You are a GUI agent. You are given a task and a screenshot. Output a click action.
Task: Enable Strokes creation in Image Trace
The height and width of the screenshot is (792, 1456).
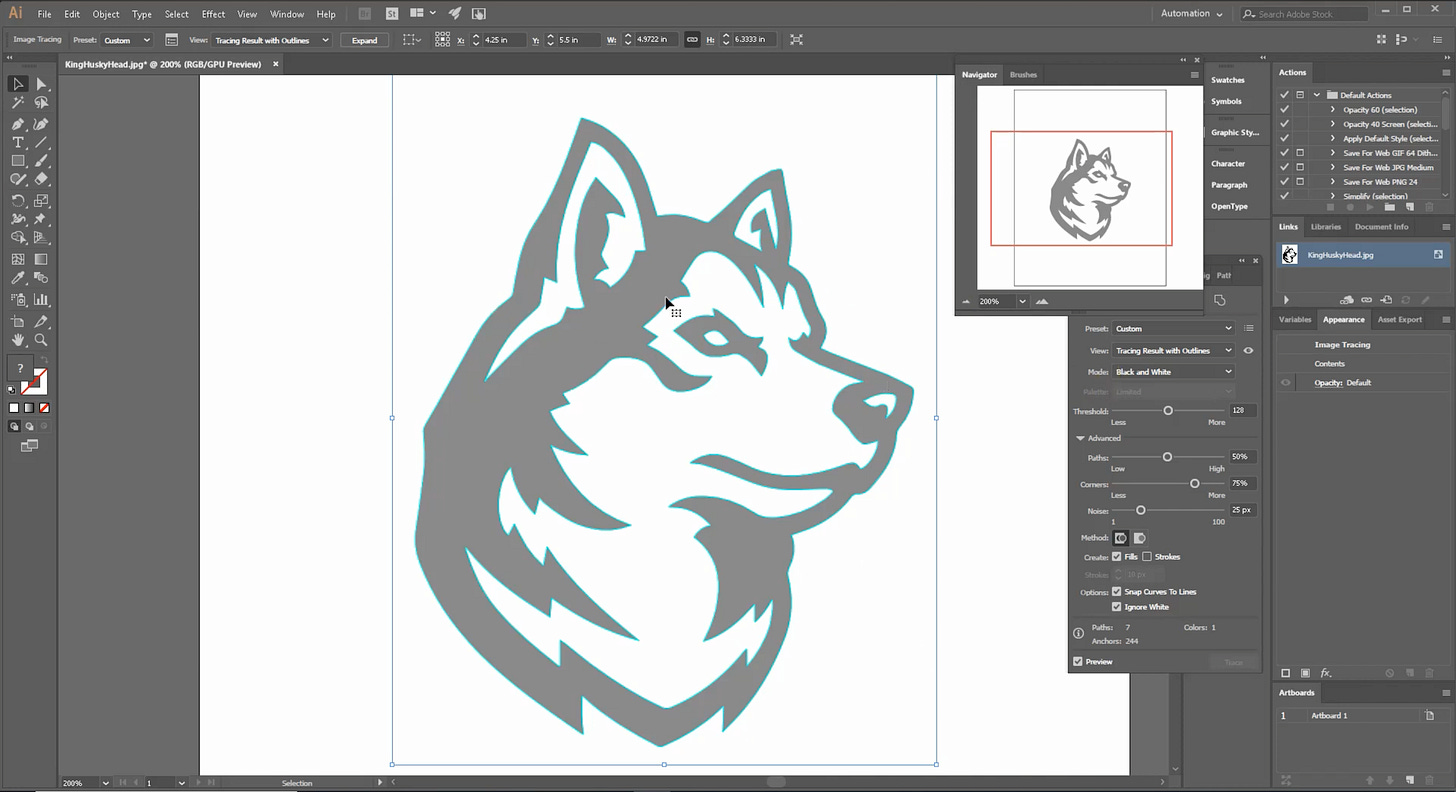[1146, 556]
